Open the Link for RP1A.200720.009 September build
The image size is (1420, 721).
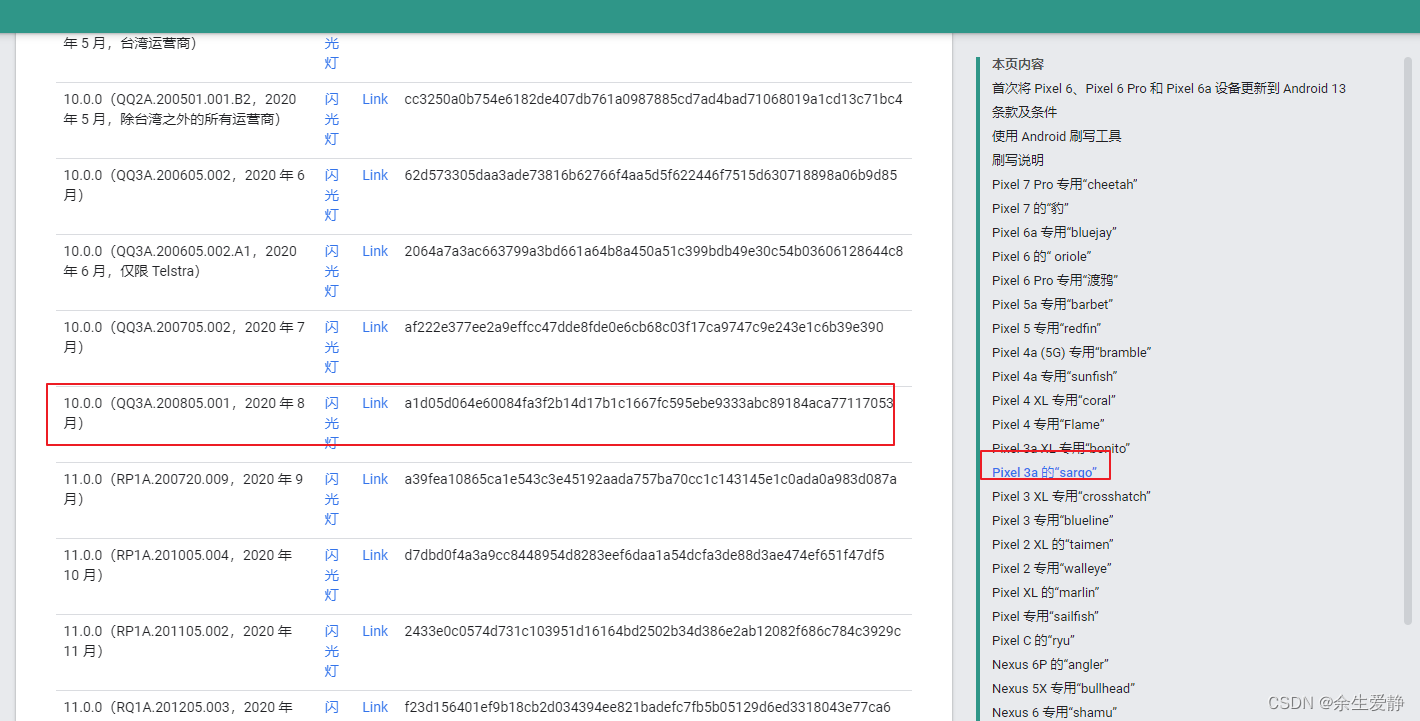(375, 479)
